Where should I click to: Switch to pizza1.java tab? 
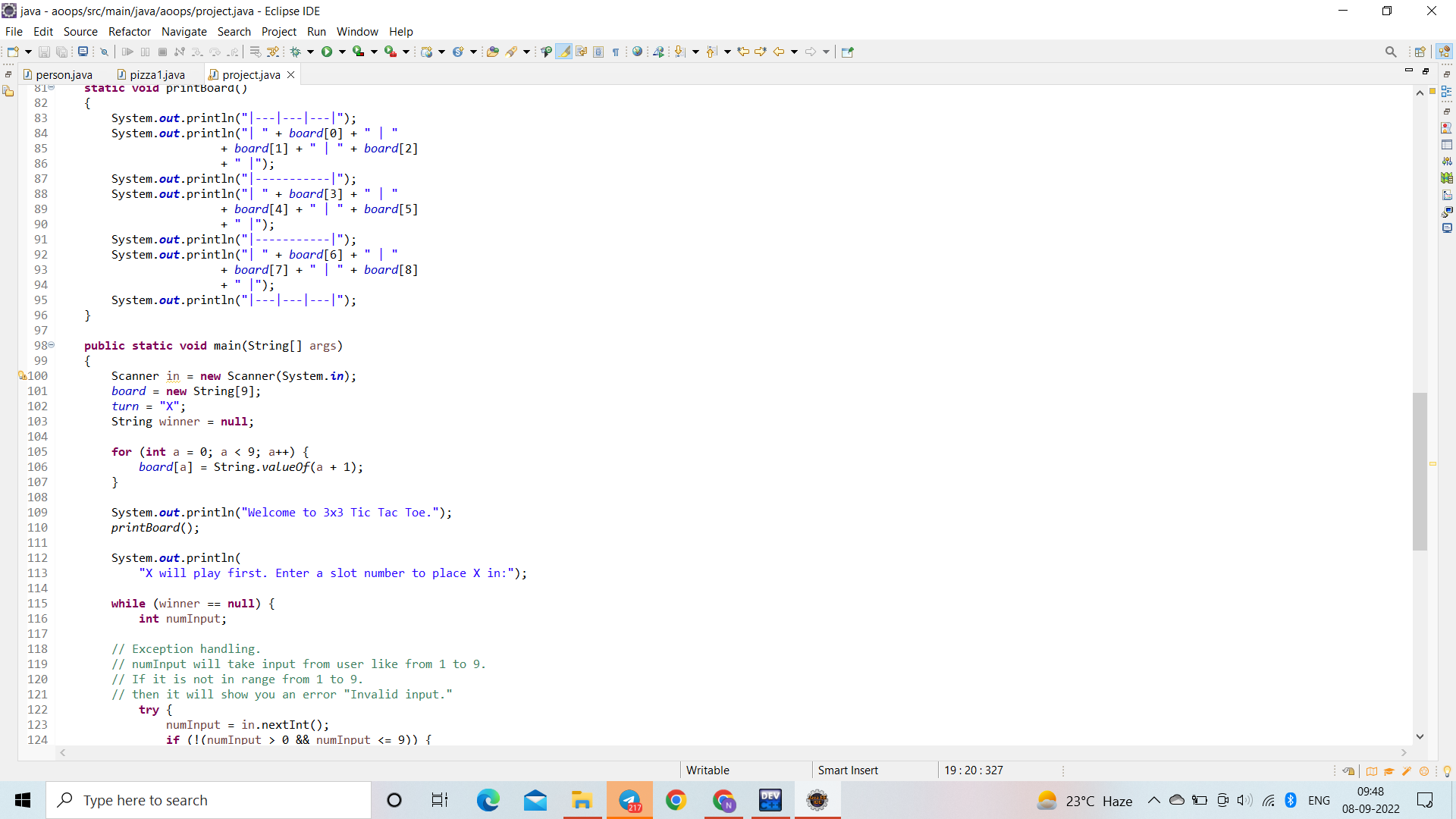click(157, 74)
